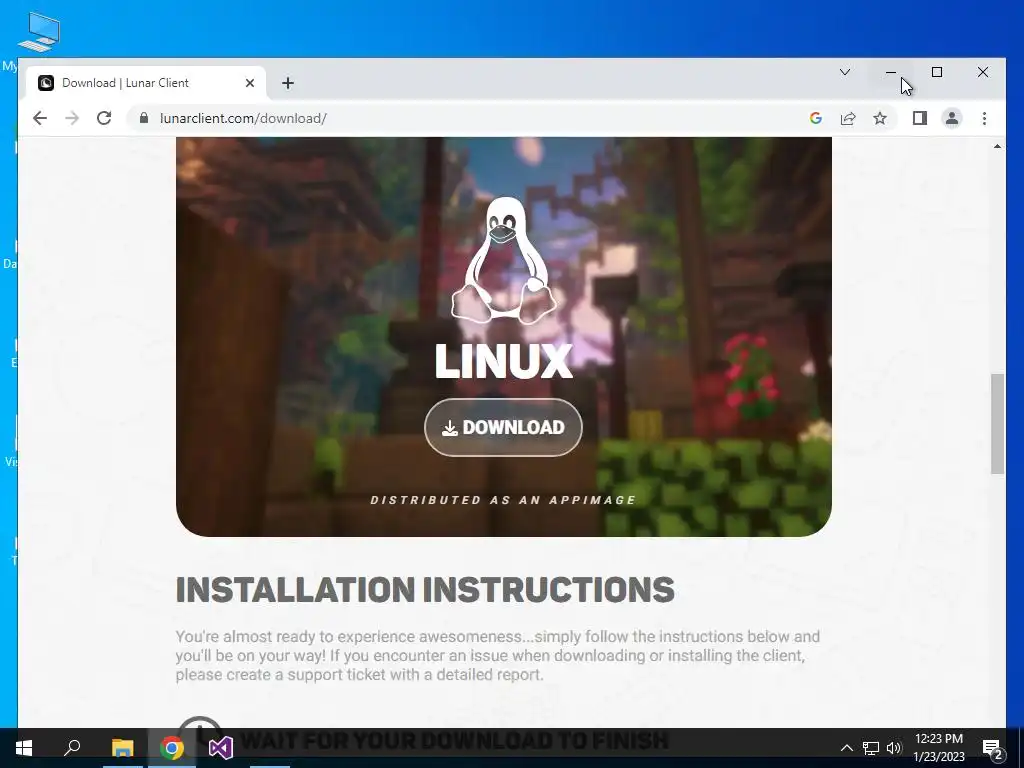Click the My Computer desktop icon
1024x768 pixels.
(x=39, y=33)
